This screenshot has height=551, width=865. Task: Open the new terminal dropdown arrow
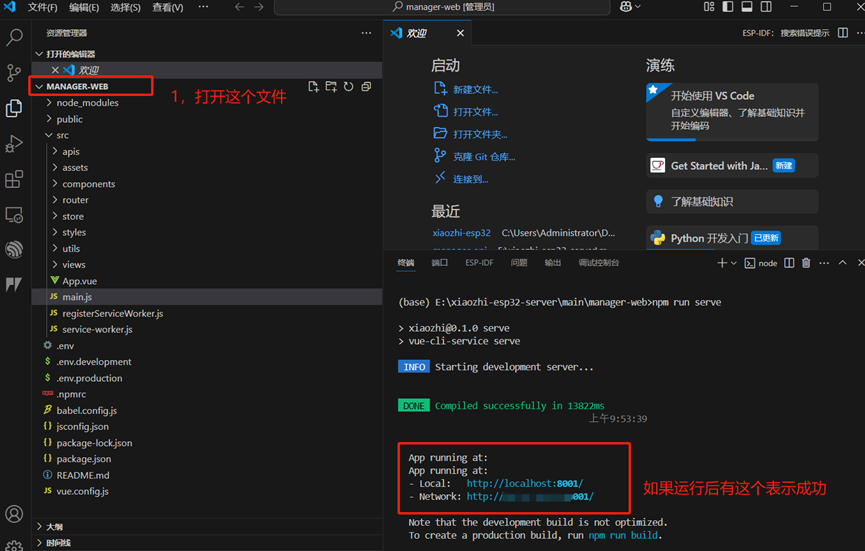(x=734, y=263)
